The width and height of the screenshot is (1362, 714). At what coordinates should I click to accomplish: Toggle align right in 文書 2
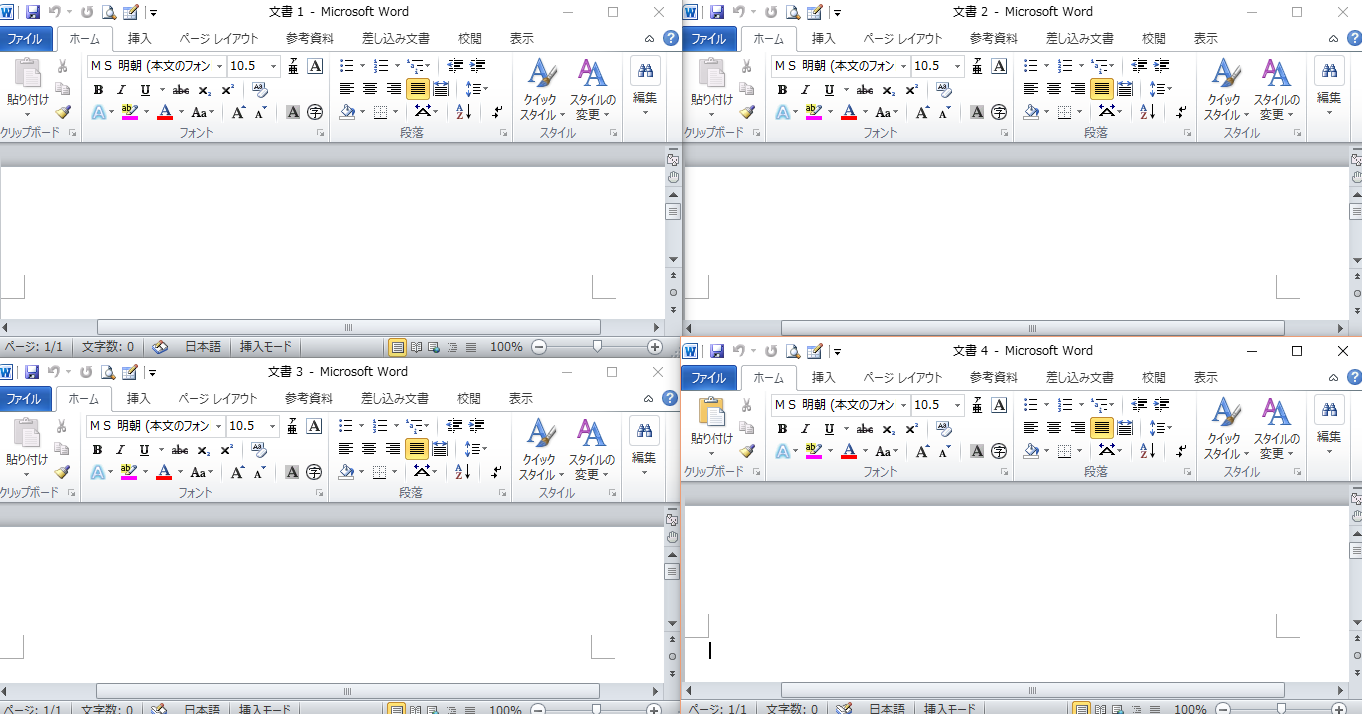(1077, 89)
